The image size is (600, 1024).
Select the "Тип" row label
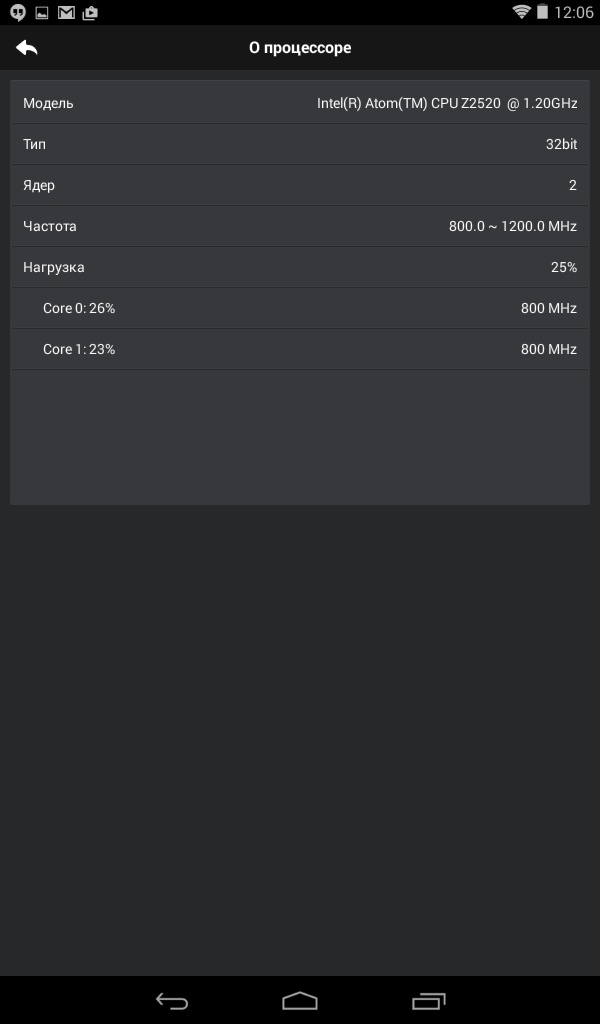coord(35,144)
